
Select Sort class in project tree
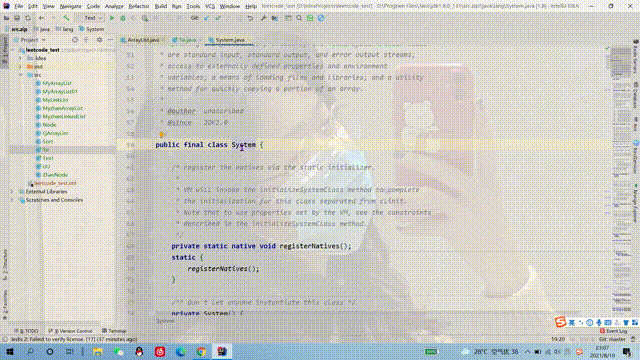(48, 142)
